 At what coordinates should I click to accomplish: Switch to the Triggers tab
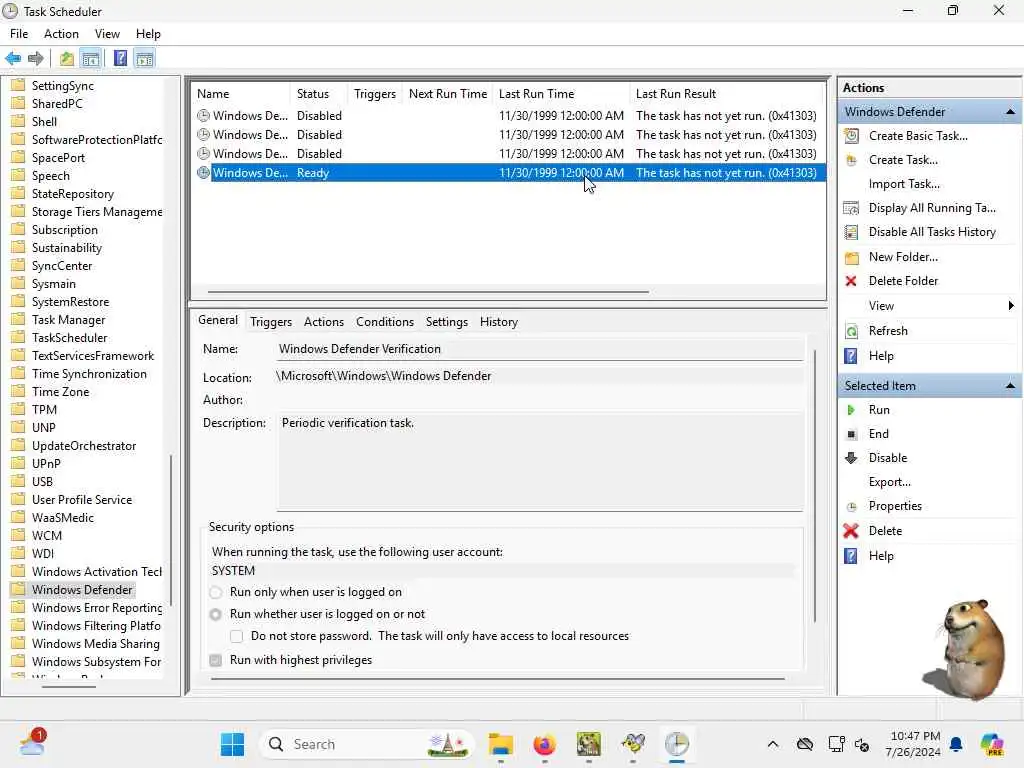pos(271,322)
